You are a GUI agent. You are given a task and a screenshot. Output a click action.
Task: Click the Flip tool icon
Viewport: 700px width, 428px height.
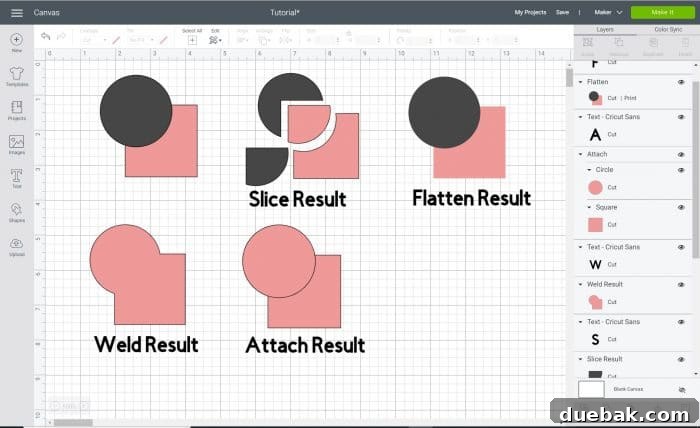coord(285,41)
